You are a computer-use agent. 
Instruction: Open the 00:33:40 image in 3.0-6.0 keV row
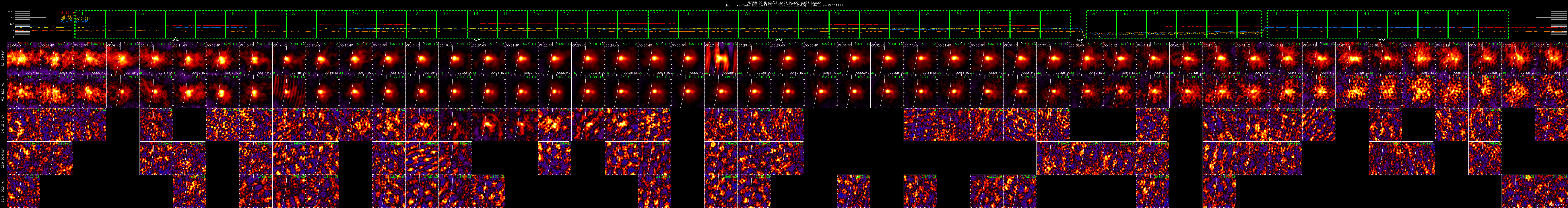920,58
